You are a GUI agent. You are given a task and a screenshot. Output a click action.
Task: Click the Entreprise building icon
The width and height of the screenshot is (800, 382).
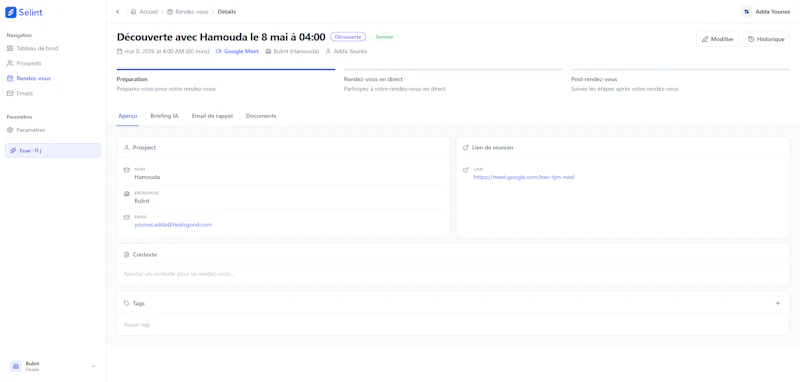(x=127, y=194)
